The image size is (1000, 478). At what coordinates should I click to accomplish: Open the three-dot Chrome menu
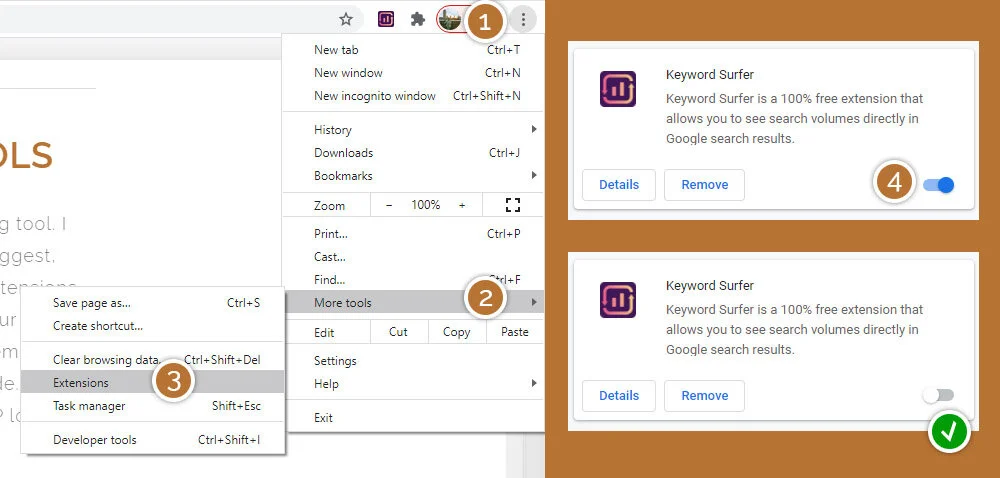coord(523,20)
